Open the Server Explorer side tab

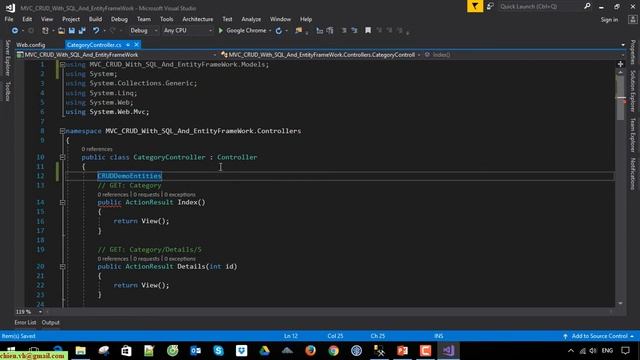(7, 58)
